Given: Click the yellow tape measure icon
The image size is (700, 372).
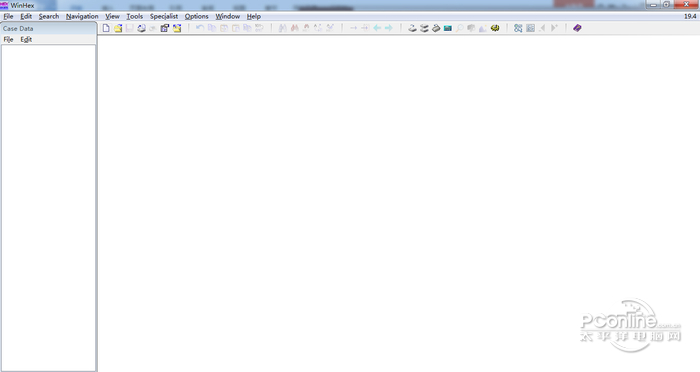Looking at the screenshot, I should (495, 28).
